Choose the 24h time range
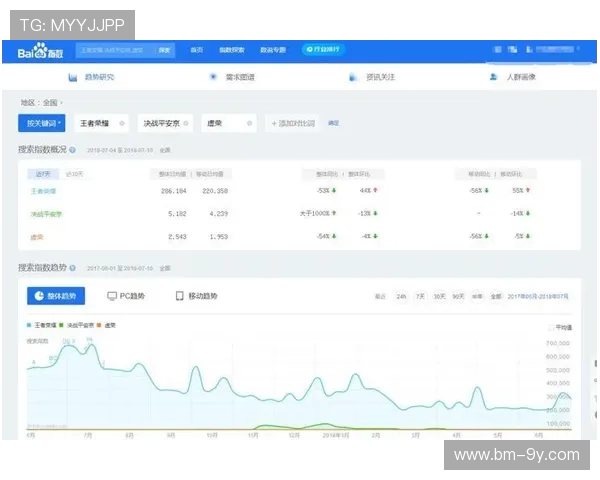Screen dimensions: 600x480 [401, 297]
